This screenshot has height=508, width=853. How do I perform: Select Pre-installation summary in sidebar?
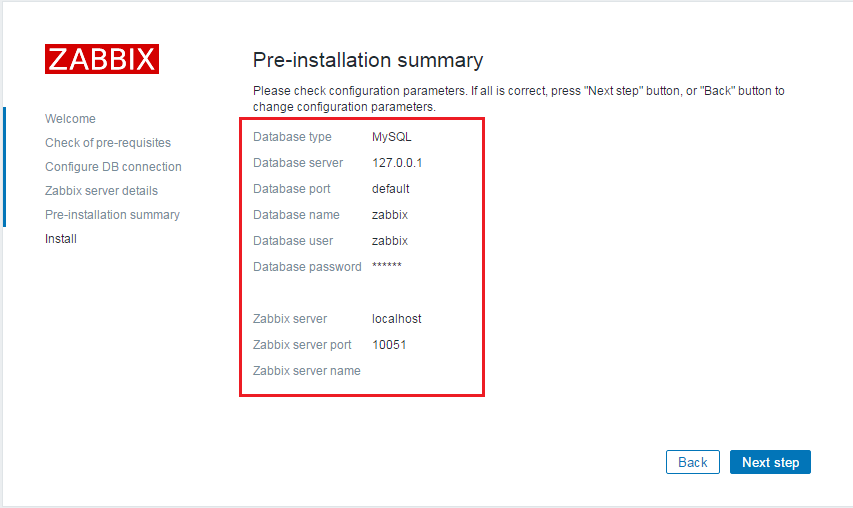pos(112,215)
